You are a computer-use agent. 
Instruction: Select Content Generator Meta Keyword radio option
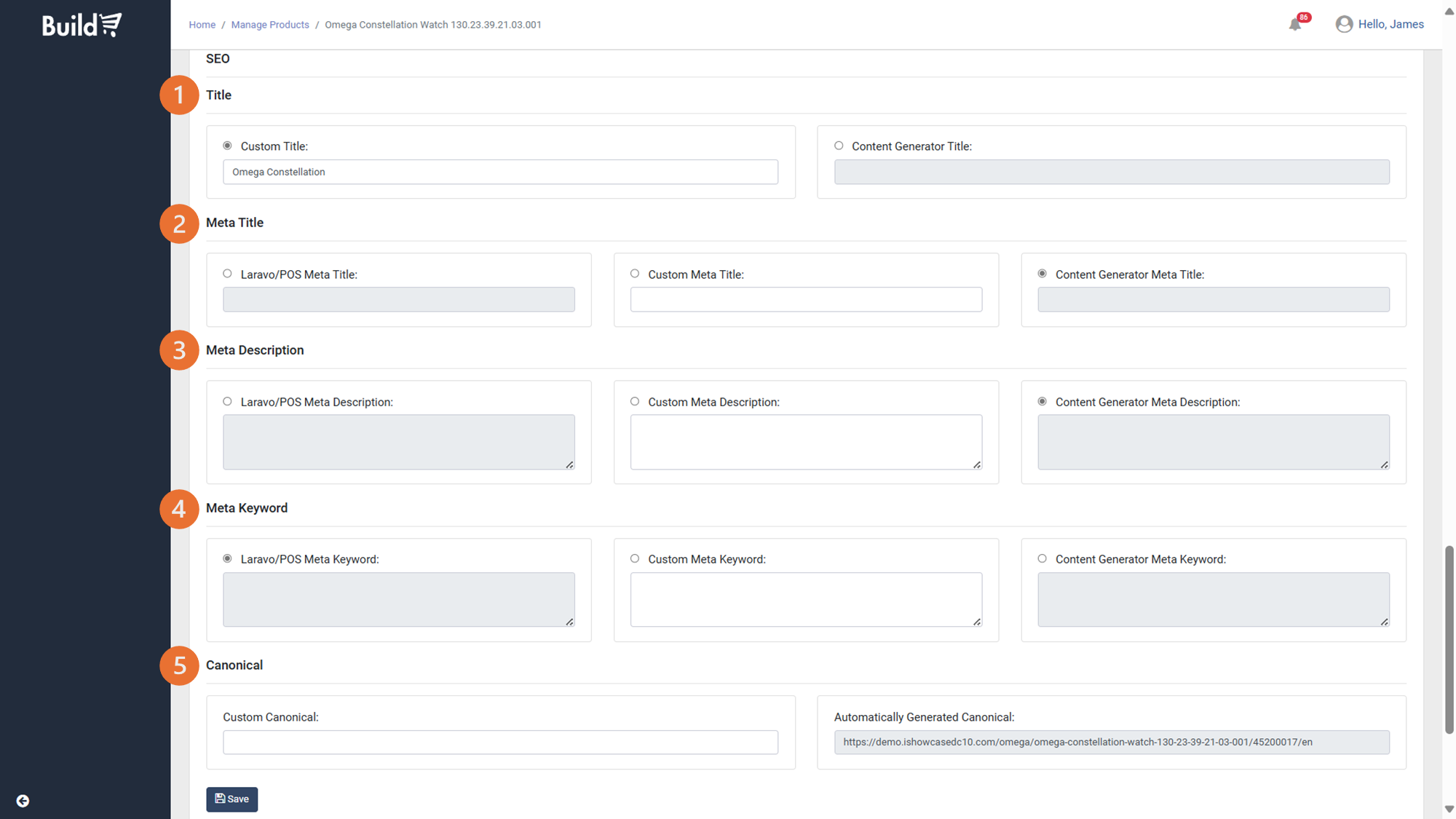point(1042,558)
